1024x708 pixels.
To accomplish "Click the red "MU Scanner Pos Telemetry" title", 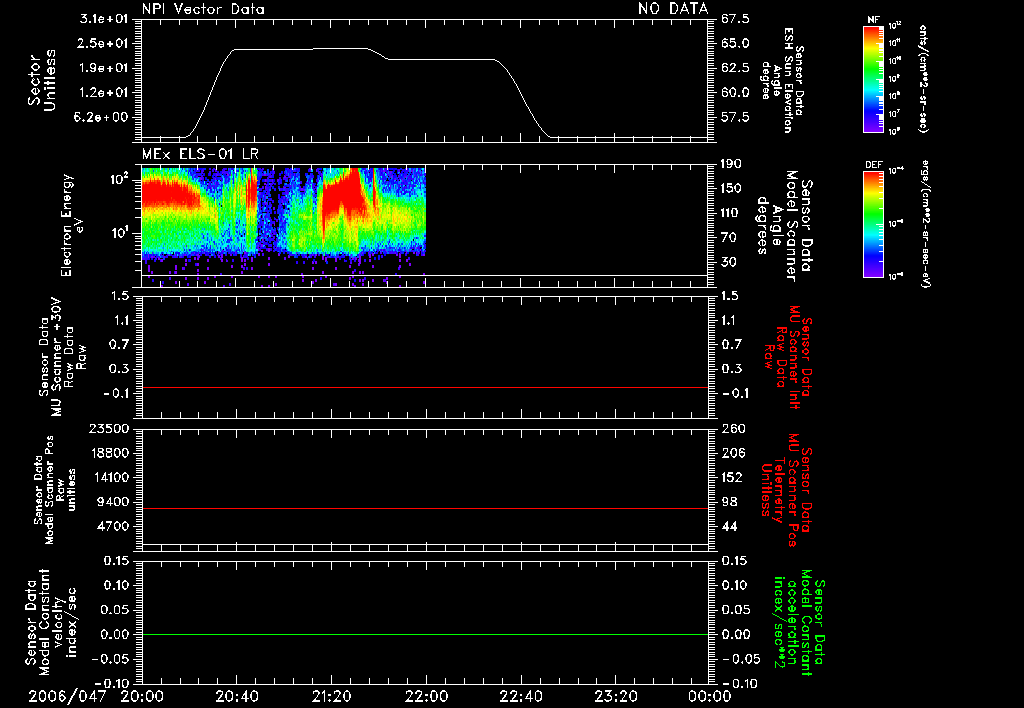I will (786, 490).
